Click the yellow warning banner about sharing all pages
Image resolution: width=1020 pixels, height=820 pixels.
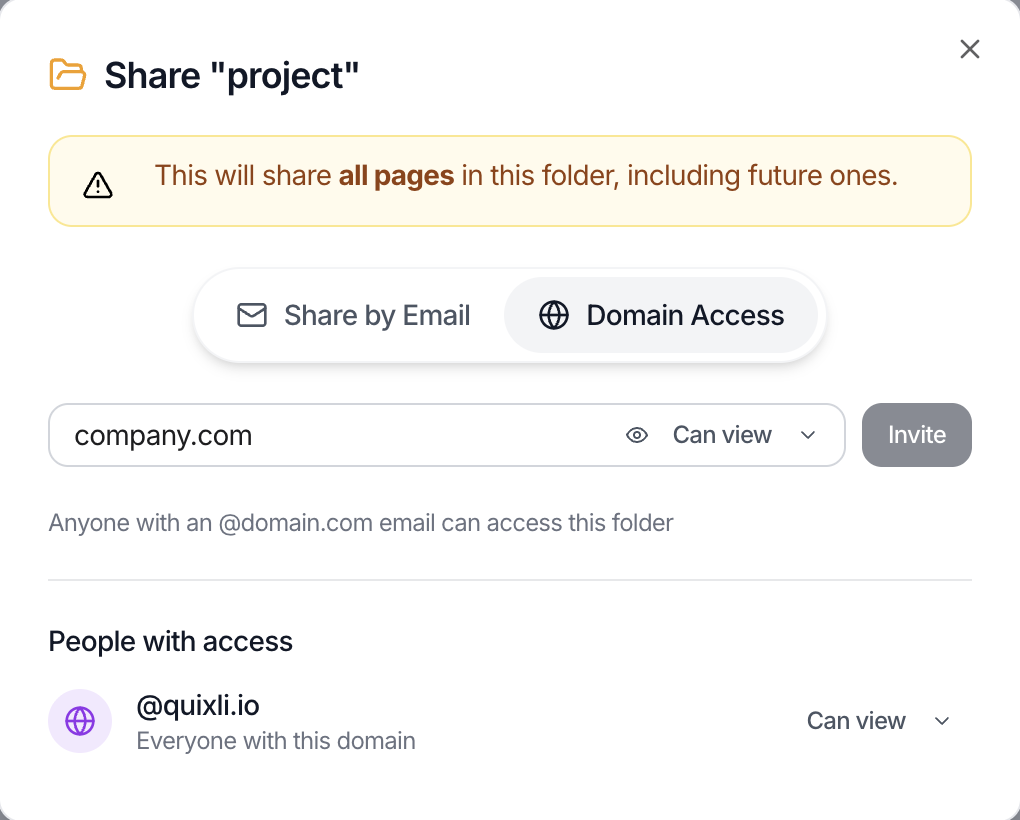coord(510,180)
